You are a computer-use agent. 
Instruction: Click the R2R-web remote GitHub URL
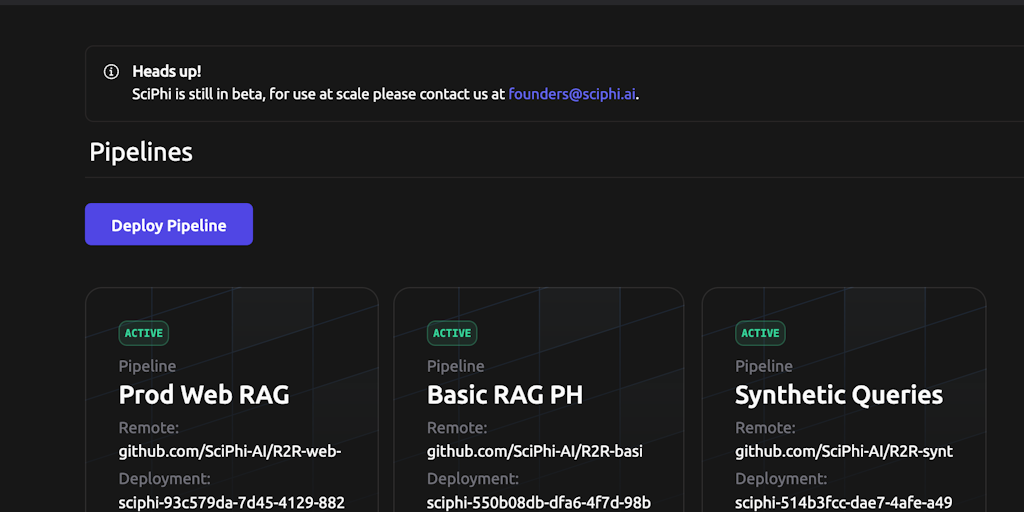pyautogui.click(x=230, y=451)
